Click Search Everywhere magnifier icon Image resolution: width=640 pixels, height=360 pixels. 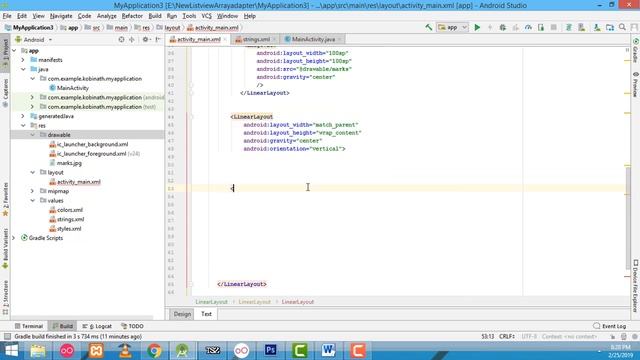(622, 27)
